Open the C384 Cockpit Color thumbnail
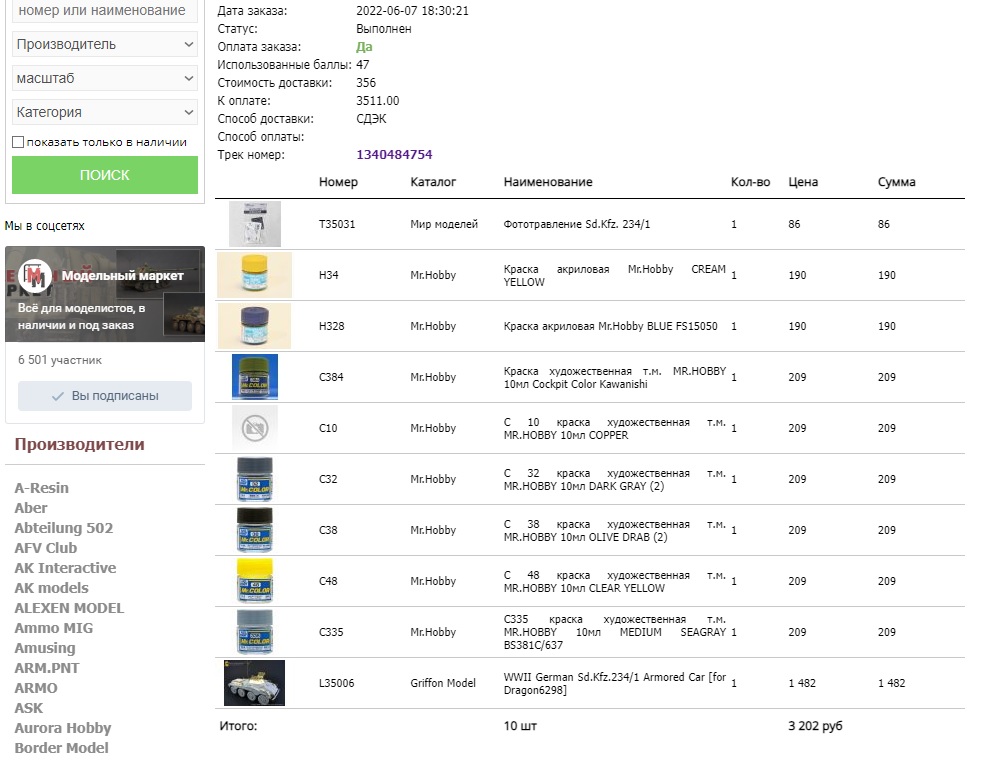 pyautogui.click(x=255, y=377)
